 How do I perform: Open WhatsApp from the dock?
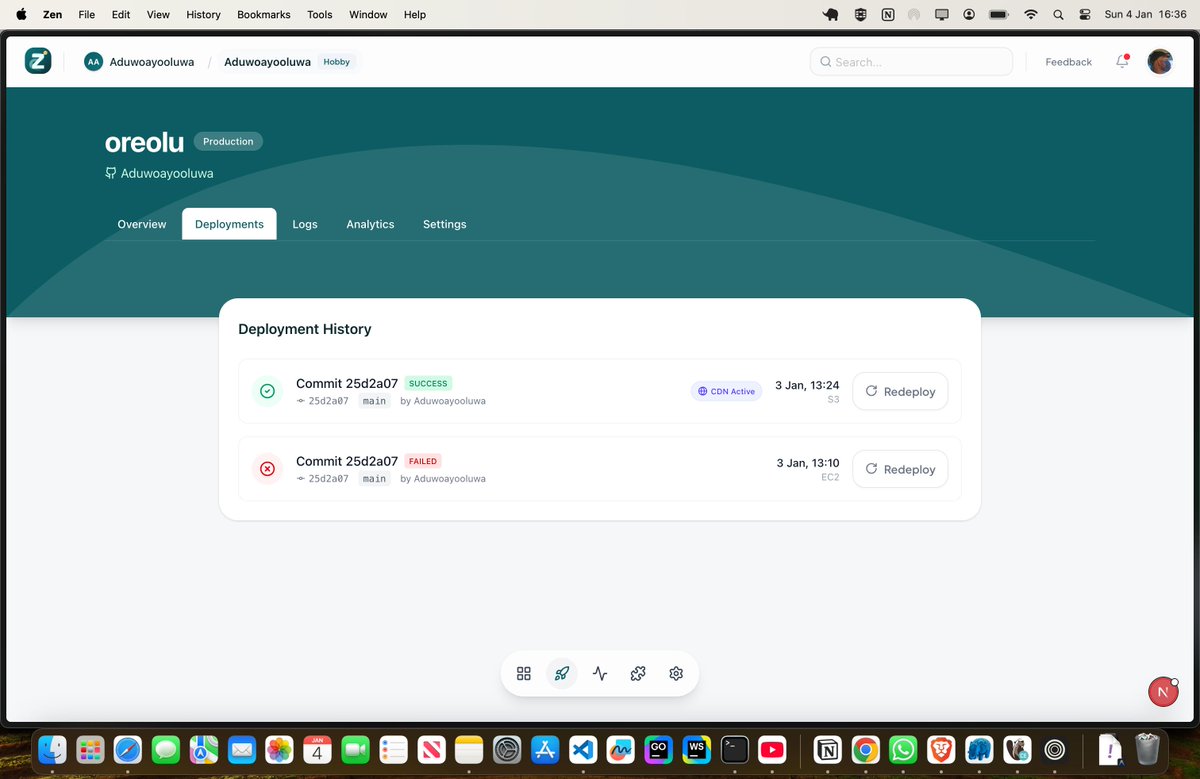coord(903,749)
